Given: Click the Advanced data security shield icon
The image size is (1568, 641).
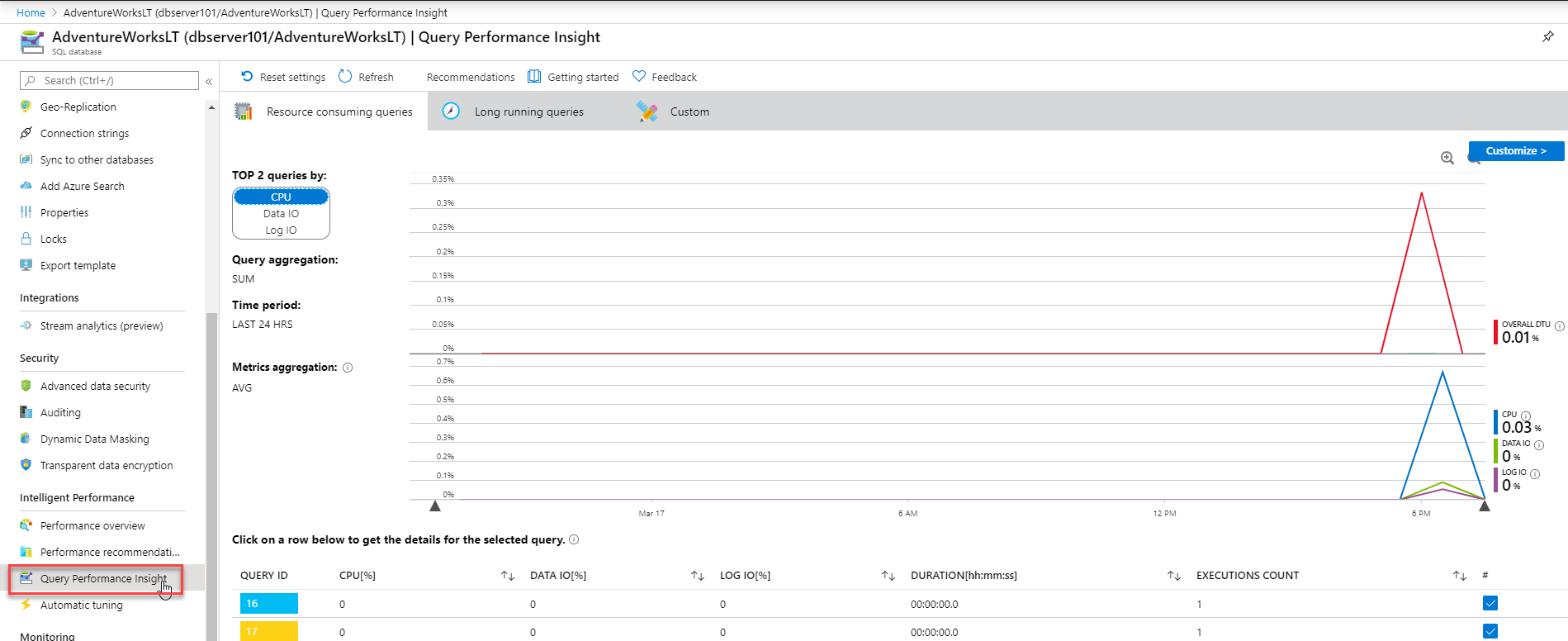Looking at the screenshot, I should pyautogui.click(x=26, y=386).
